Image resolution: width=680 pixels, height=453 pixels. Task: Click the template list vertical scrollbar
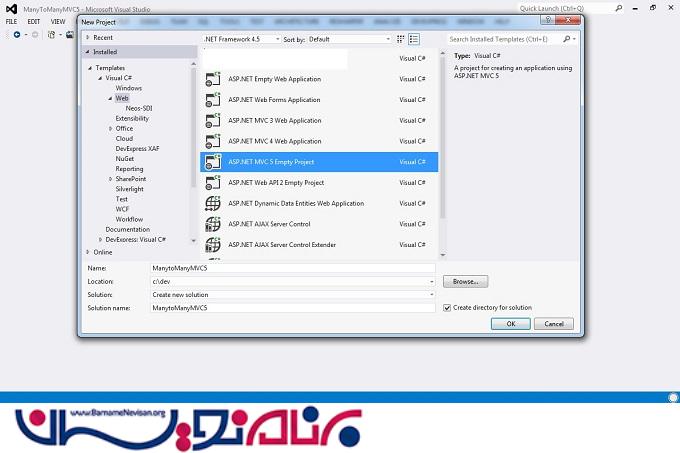click(442, 139)
